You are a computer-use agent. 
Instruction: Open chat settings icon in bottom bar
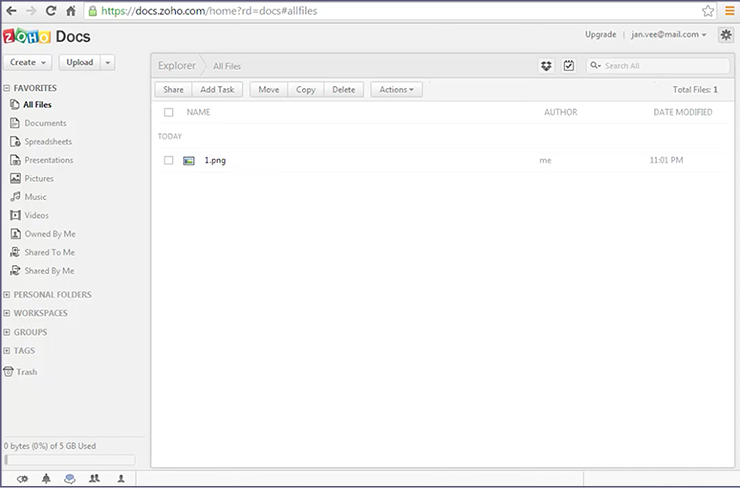tap(22, 479)
